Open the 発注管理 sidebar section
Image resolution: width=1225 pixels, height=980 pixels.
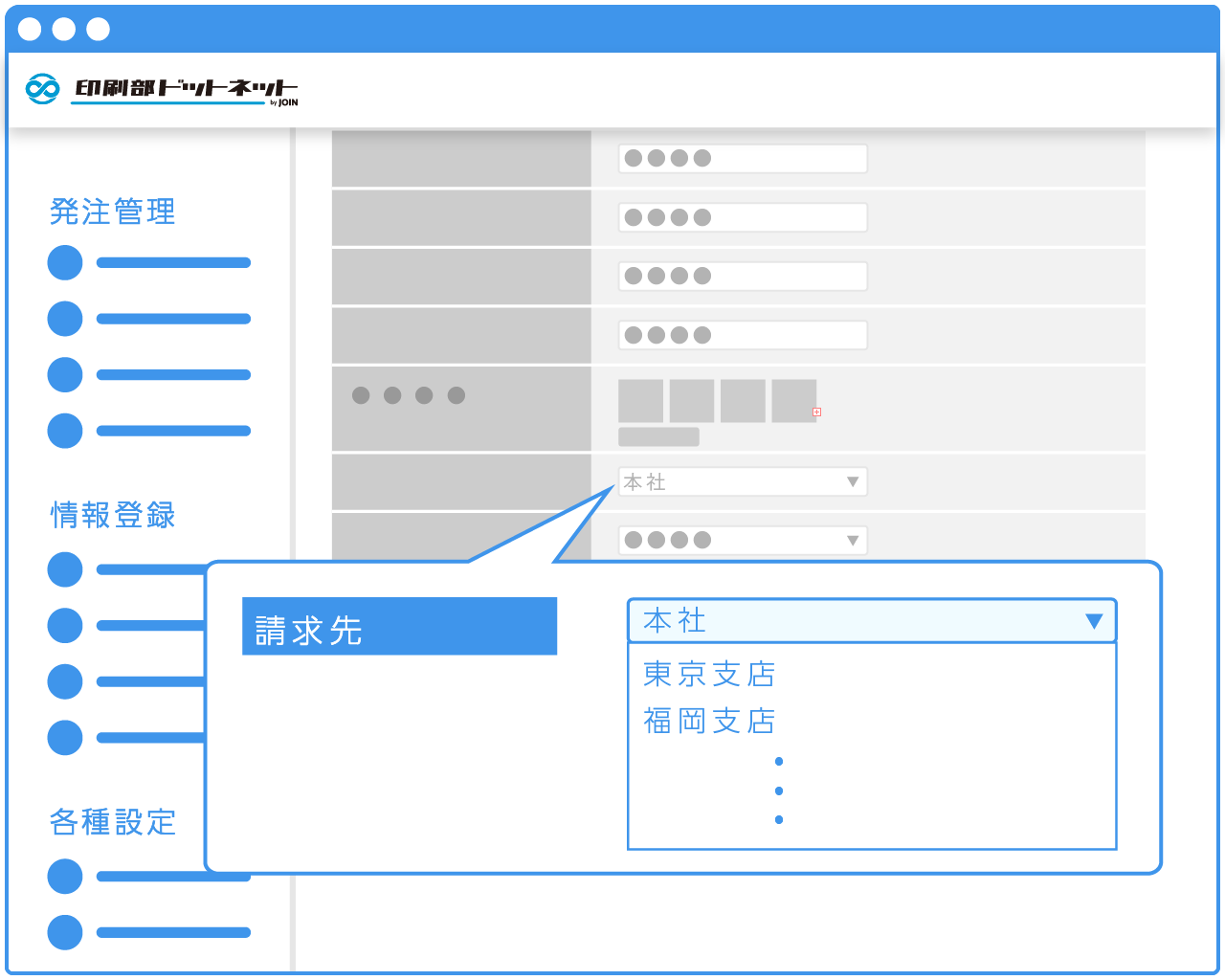pyautogui.click(x=113, y=212)
